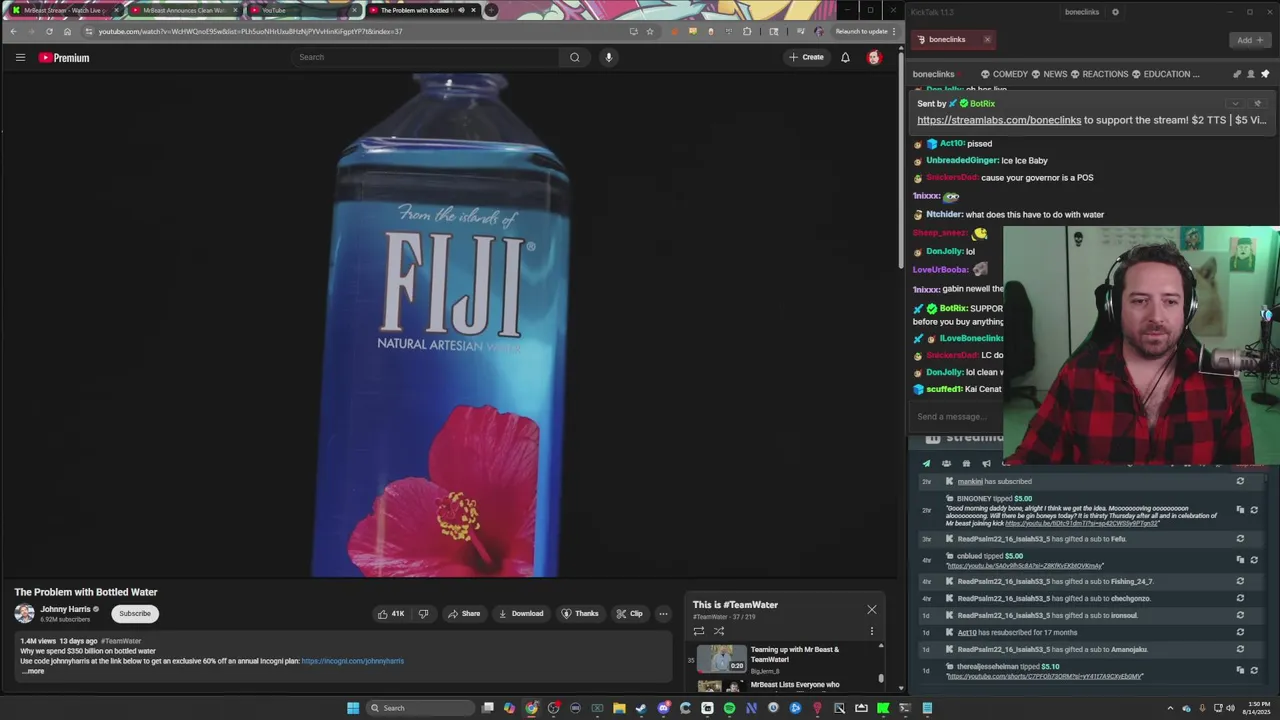Download the video
This screenshot has height=720, width=1280.
[x=521, y=614]
